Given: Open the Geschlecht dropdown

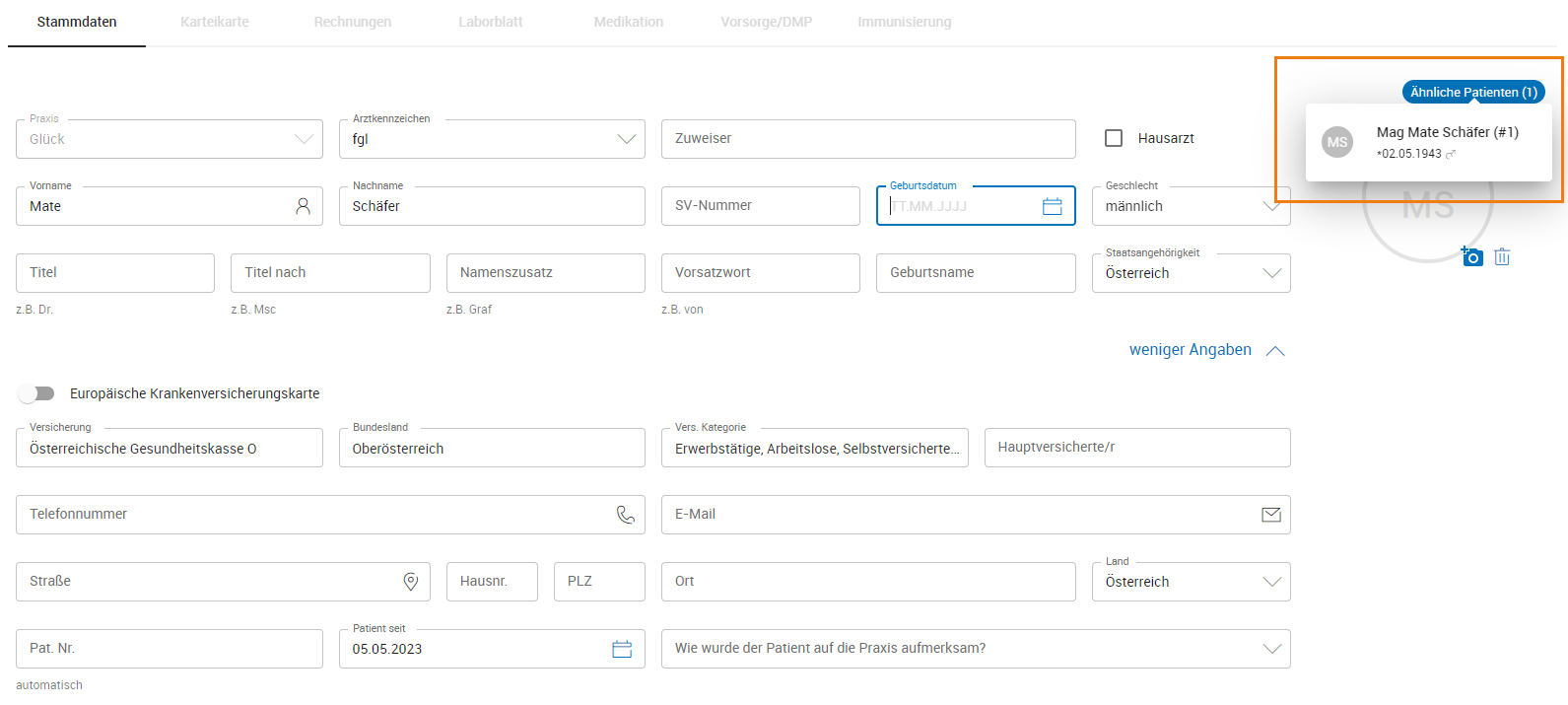Looking at the screenshot, I should [1271, 206].
